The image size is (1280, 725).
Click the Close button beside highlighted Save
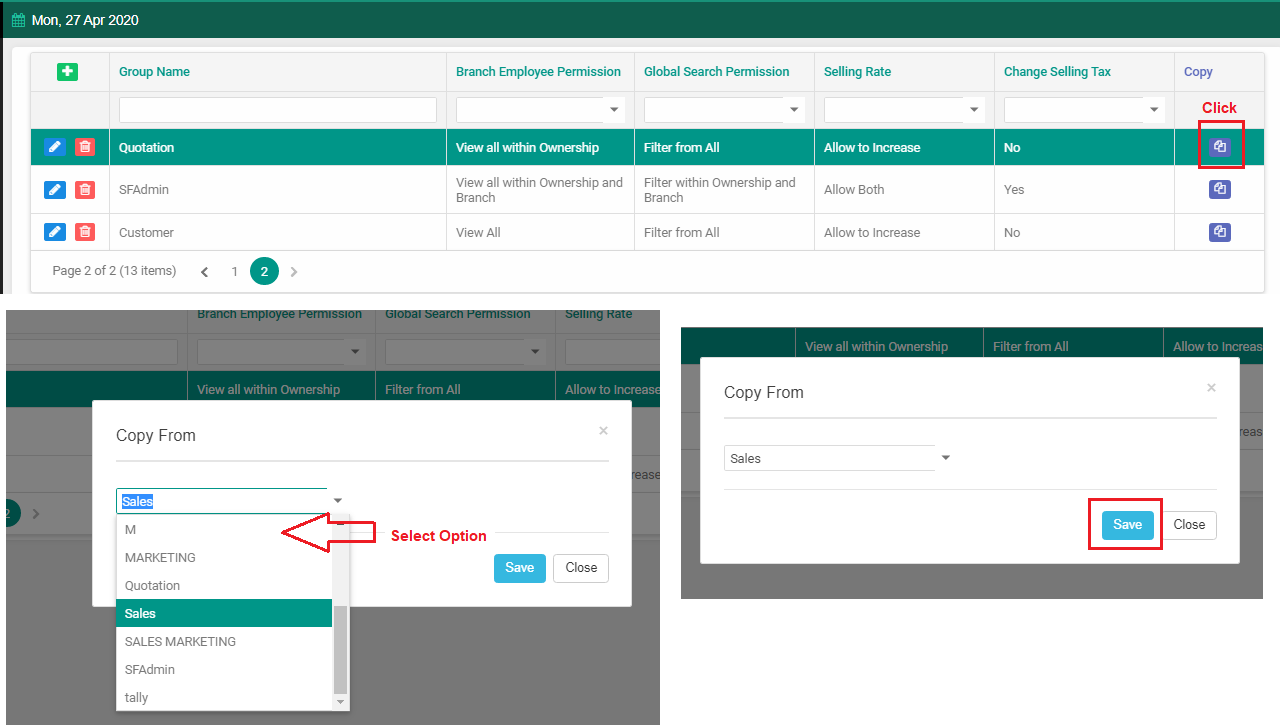pyautogui.click(x=1189, y=525)
